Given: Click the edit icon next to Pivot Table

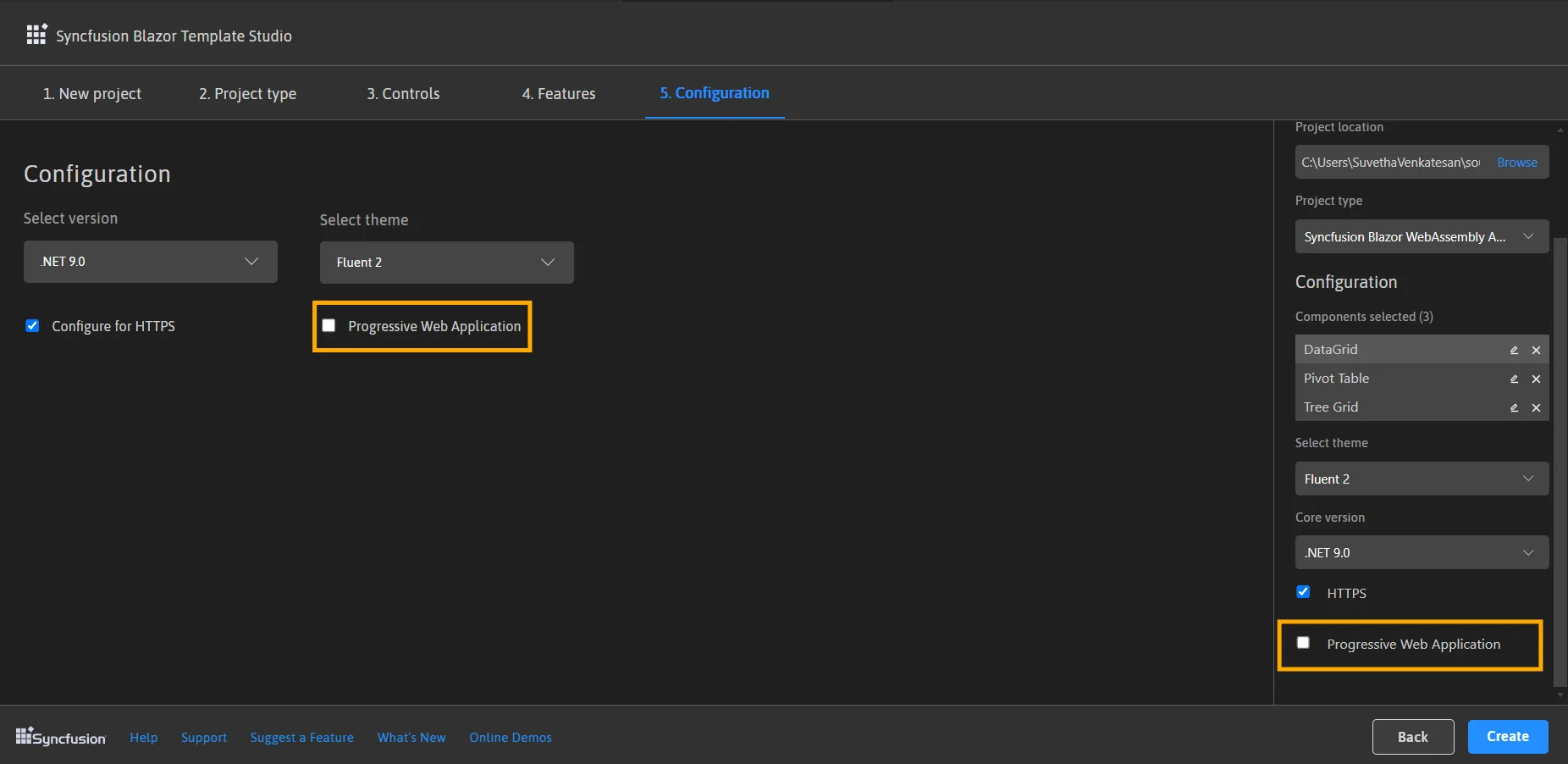Looking at the screenshot, I should coord(1514,379).
